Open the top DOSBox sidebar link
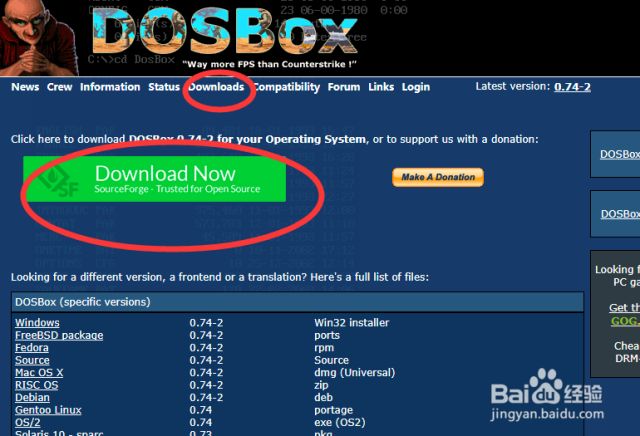This screenshot has width=640, height=436. click(x=620, y=154)
